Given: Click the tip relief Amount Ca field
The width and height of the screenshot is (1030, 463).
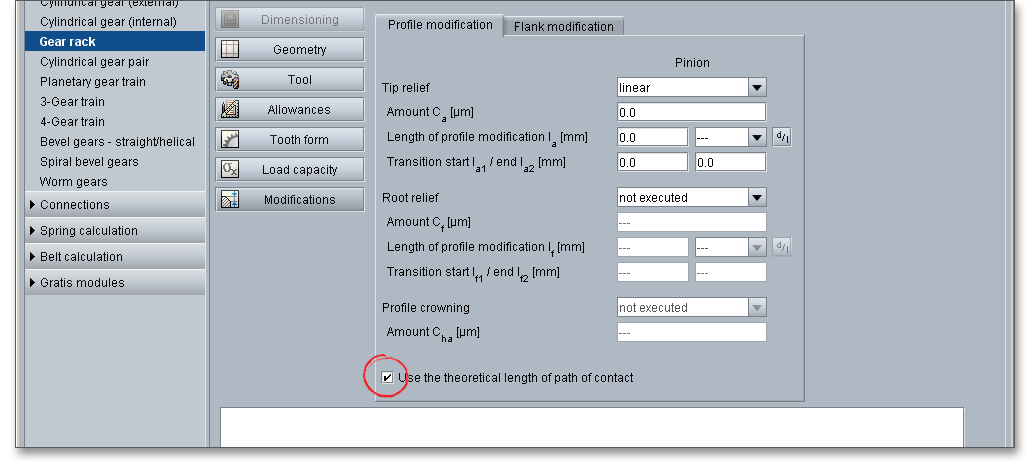Looking at the screenshot, I should (691, 112).
